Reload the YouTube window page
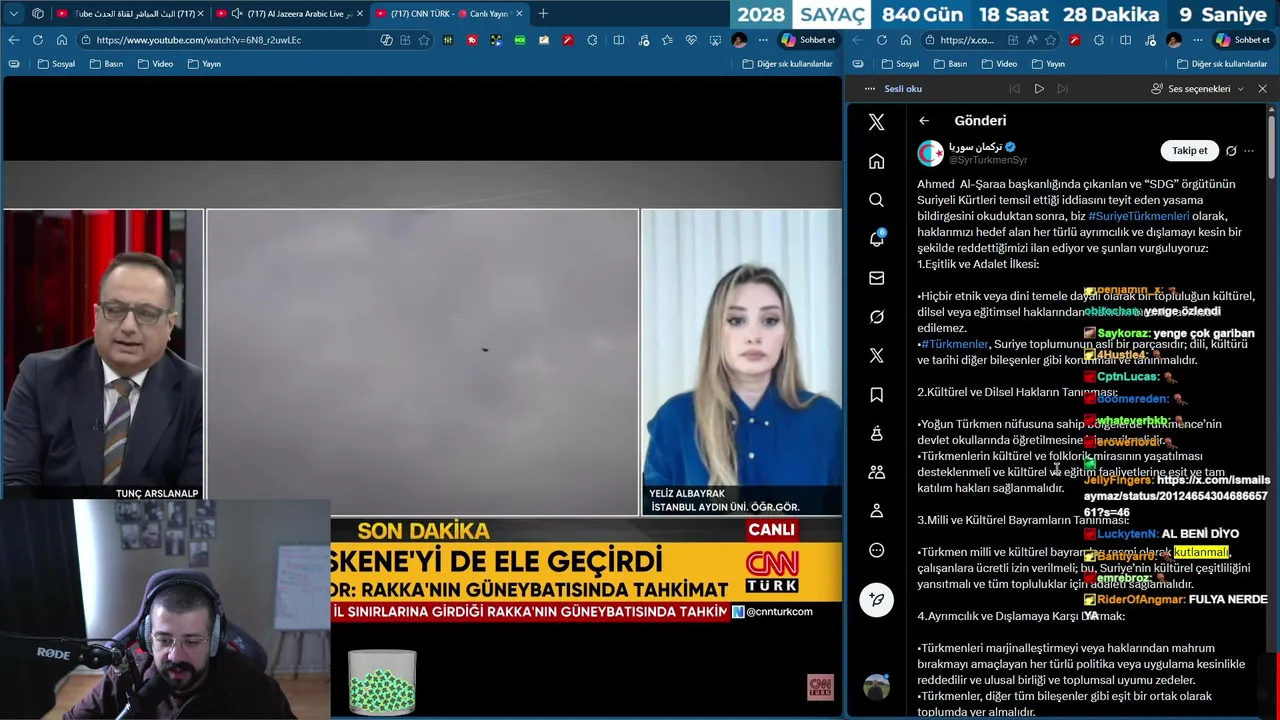The width and height of the screenshot is (1280, 720). click(x=38, y=40)
